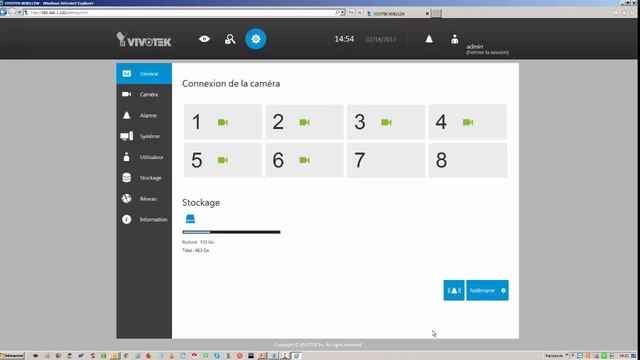Select camera channel 6 tile

[x=304, y=160]
